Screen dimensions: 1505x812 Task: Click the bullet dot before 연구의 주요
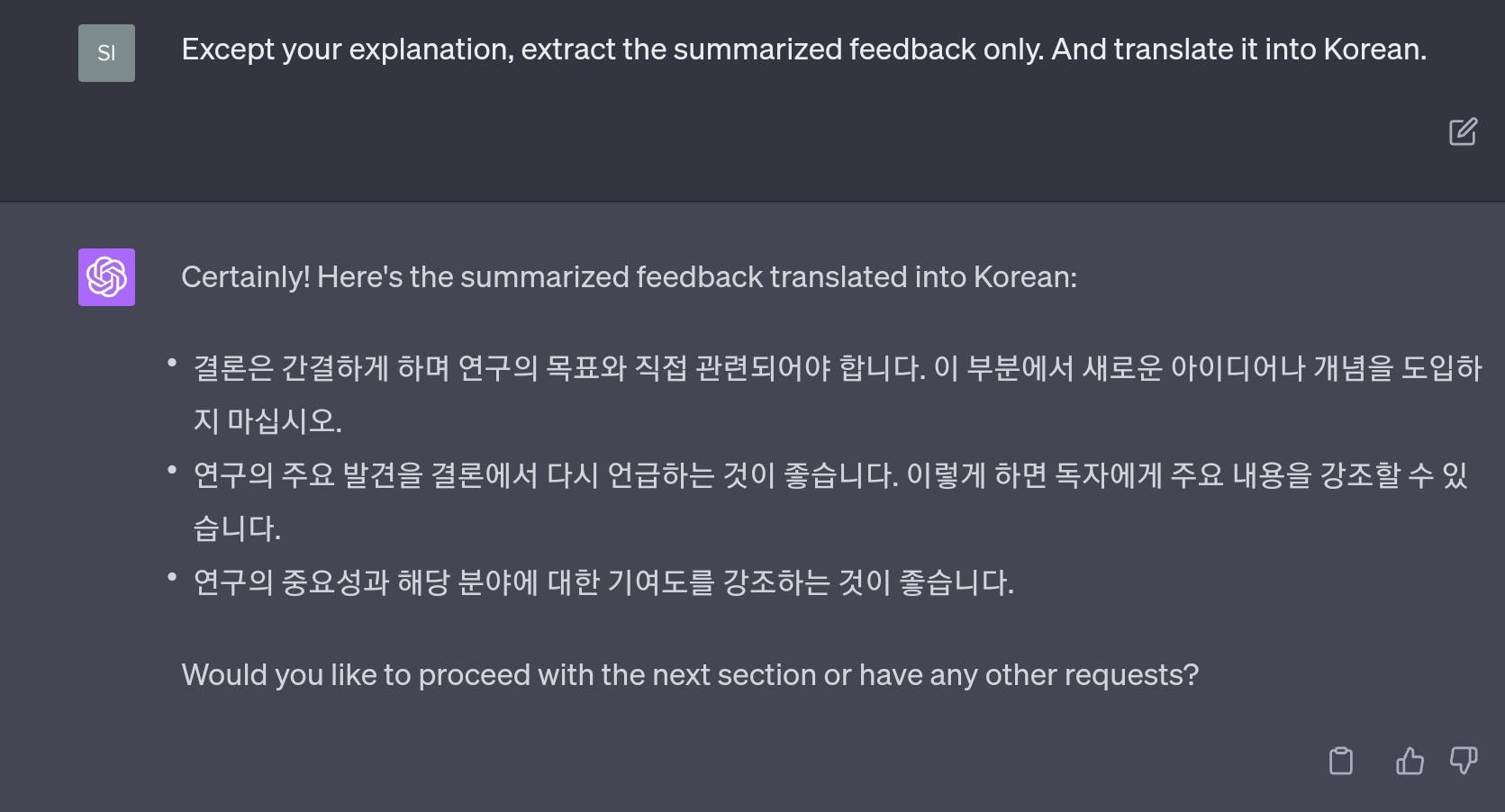[172, 471]
